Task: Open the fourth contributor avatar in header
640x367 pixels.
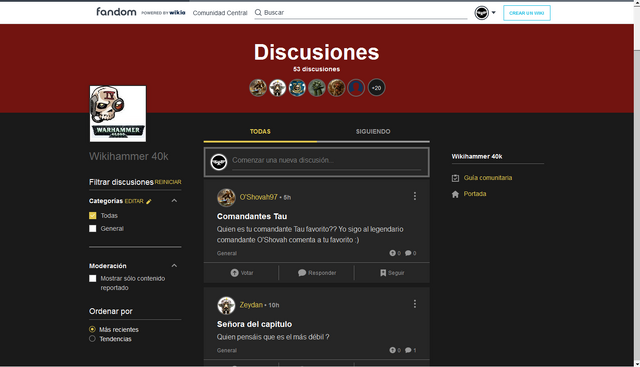Action: [317, 88]
